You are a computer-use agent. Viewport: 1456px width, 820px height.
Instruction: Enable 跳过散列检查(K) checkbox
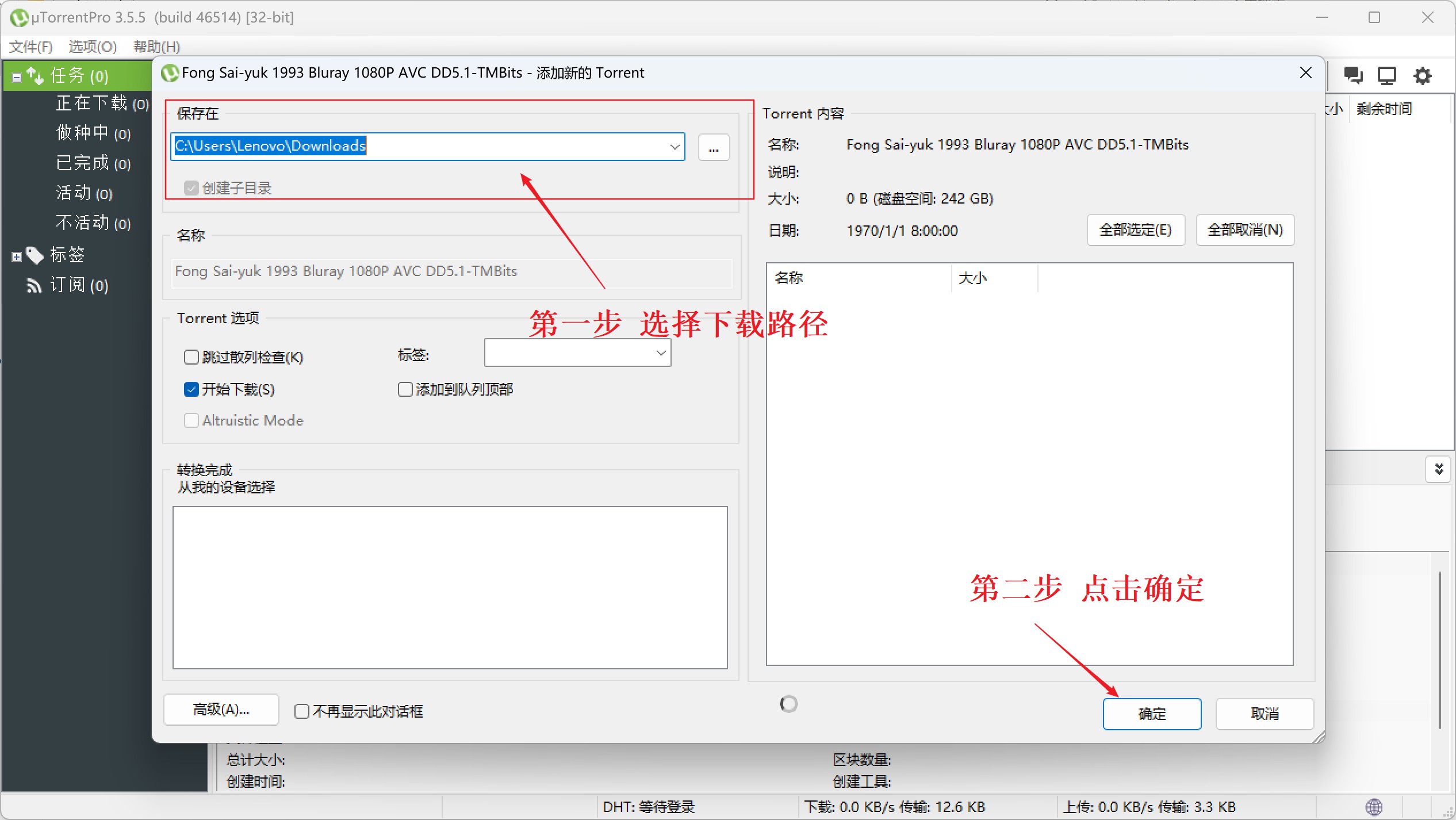(191, 357)
